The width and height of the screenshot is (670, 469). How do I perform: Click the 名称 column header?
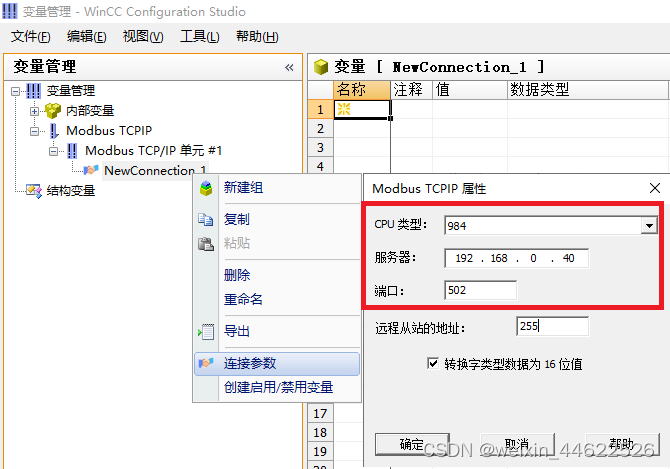tap(361, 90)
